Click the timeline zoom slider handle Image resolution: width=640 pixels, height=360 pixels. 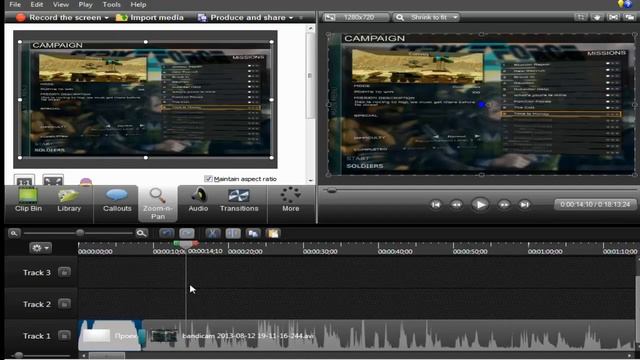click(x=80, y=233)
